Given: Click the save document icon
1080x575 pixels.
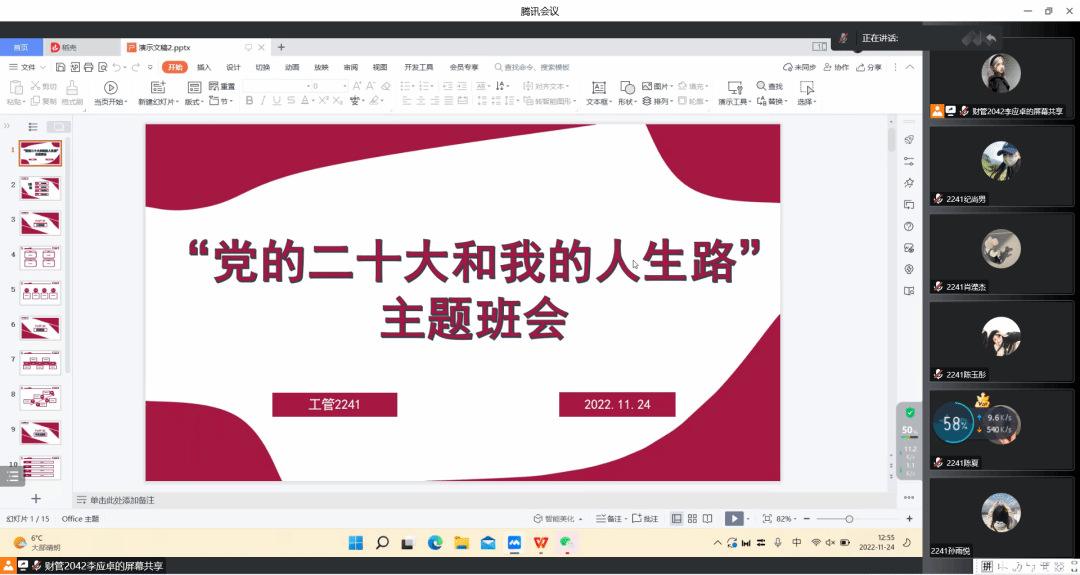Looking at the screenshot, I should [x=61, y=67].
